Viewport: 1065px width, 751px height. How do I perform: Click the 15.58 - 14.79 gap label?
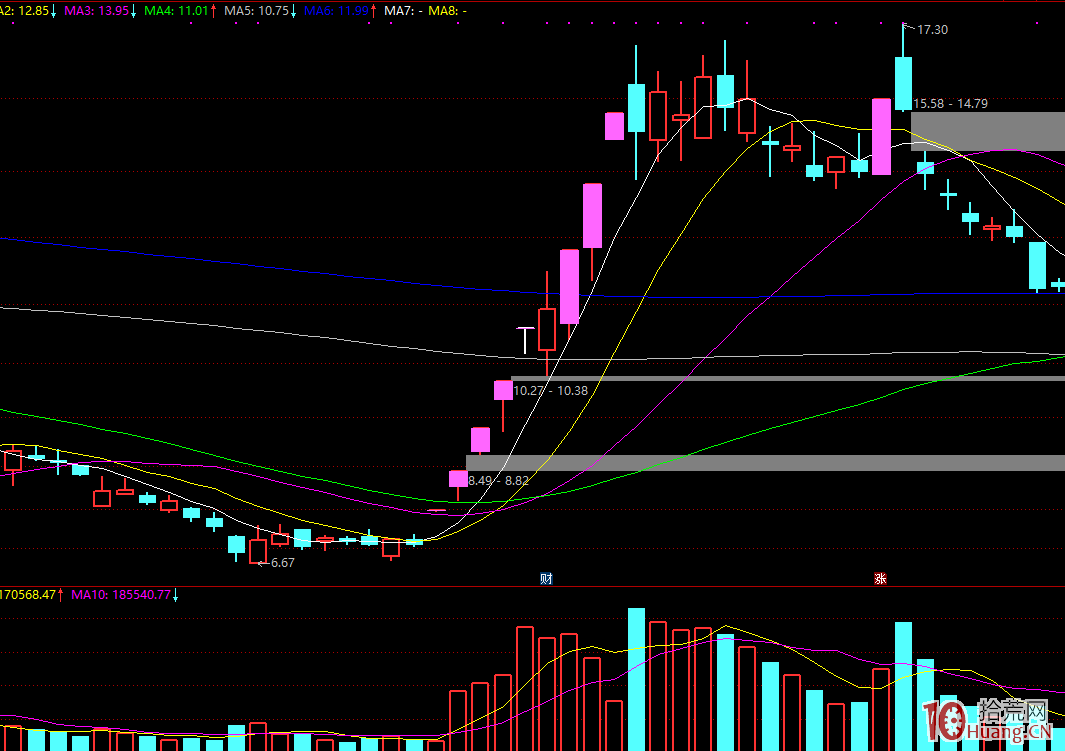click(x=950, y=104)
